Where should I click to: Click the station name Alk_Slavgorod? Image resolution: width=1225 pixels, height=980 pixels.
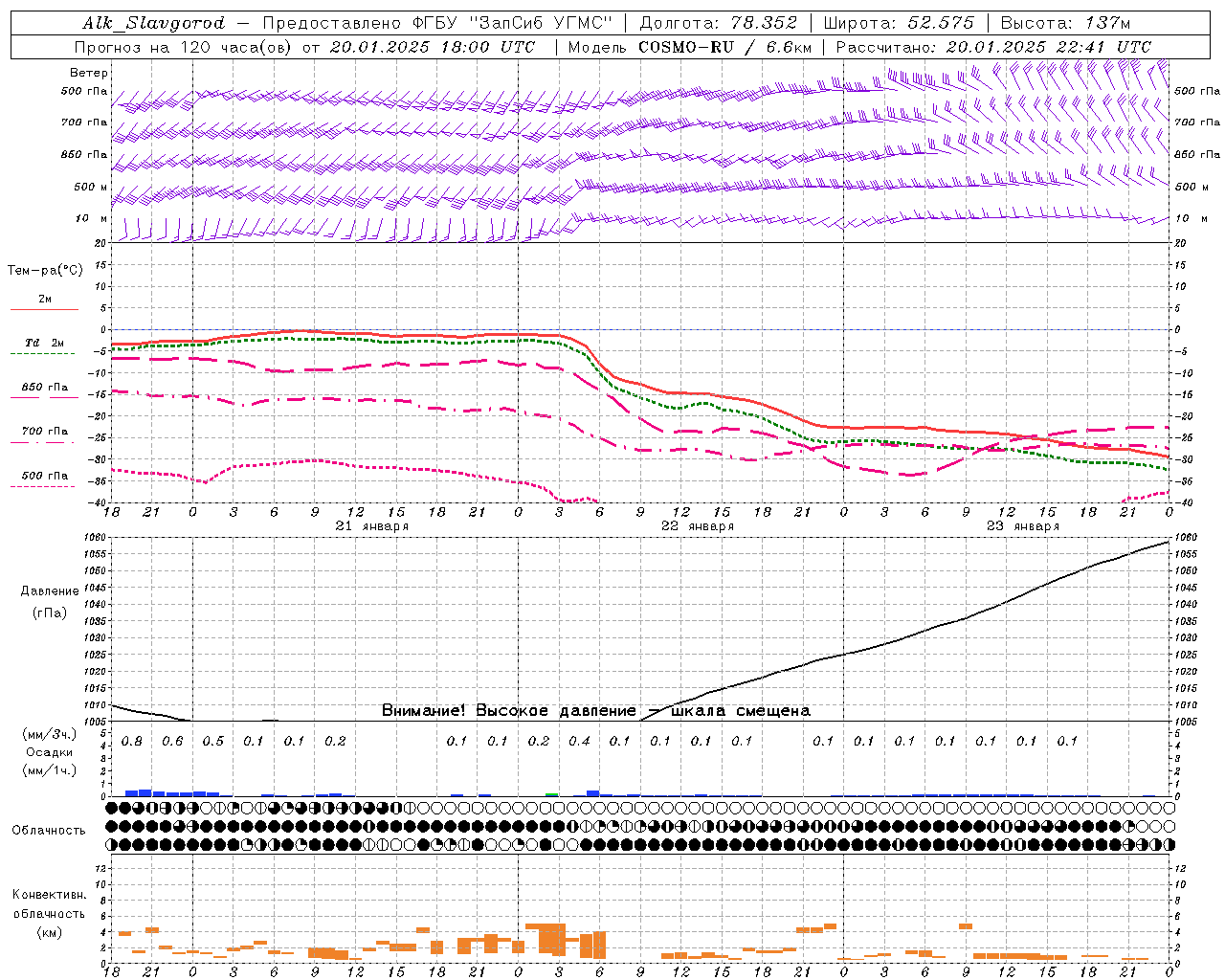[x=153, y=23]
